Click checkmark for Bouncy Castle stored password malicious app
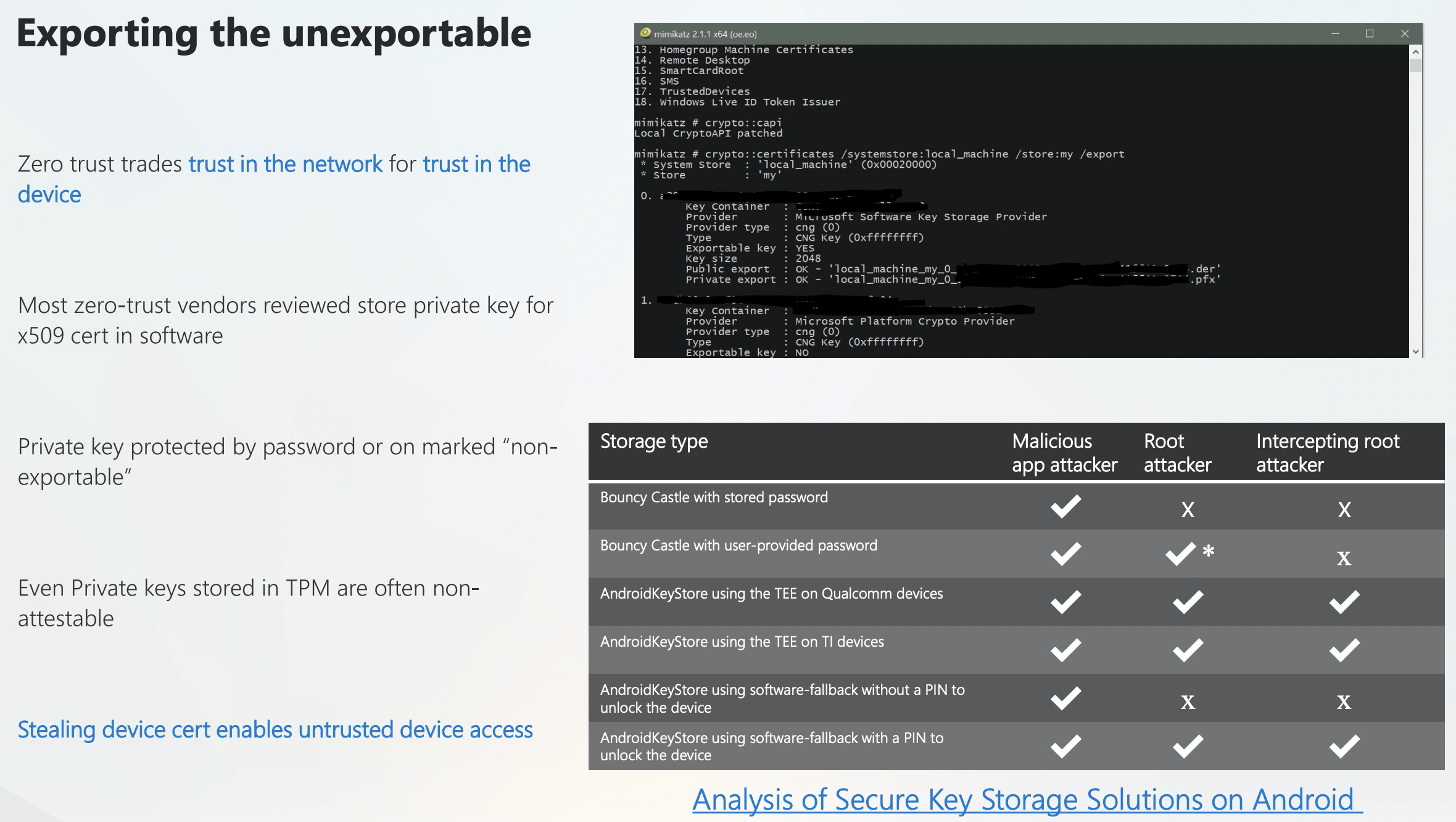 [x=1065, y=506]
